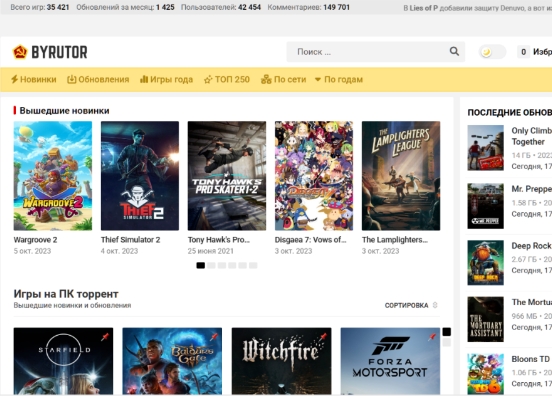
Task: Click the star icon beside ТОП 250
Action: tap(208, 80)
